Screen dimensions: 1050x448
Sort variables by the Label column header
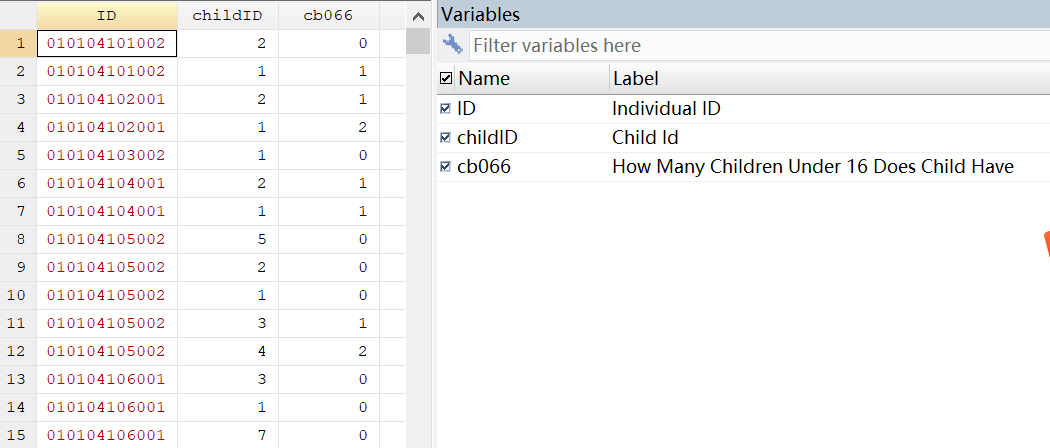click(820, 79)
